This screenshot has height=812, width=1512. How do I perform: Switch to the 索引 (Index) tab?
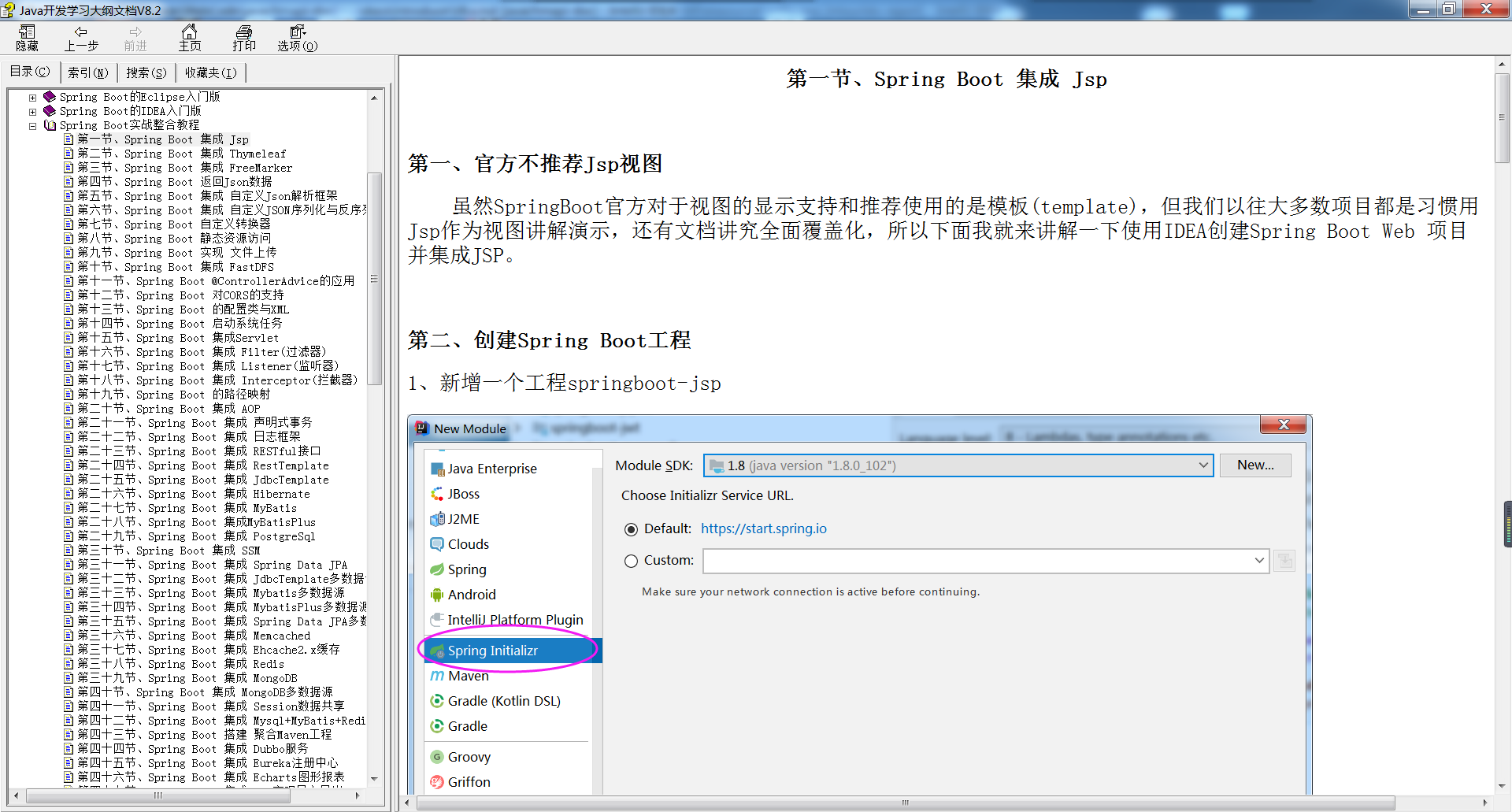(x=87, y=72)
